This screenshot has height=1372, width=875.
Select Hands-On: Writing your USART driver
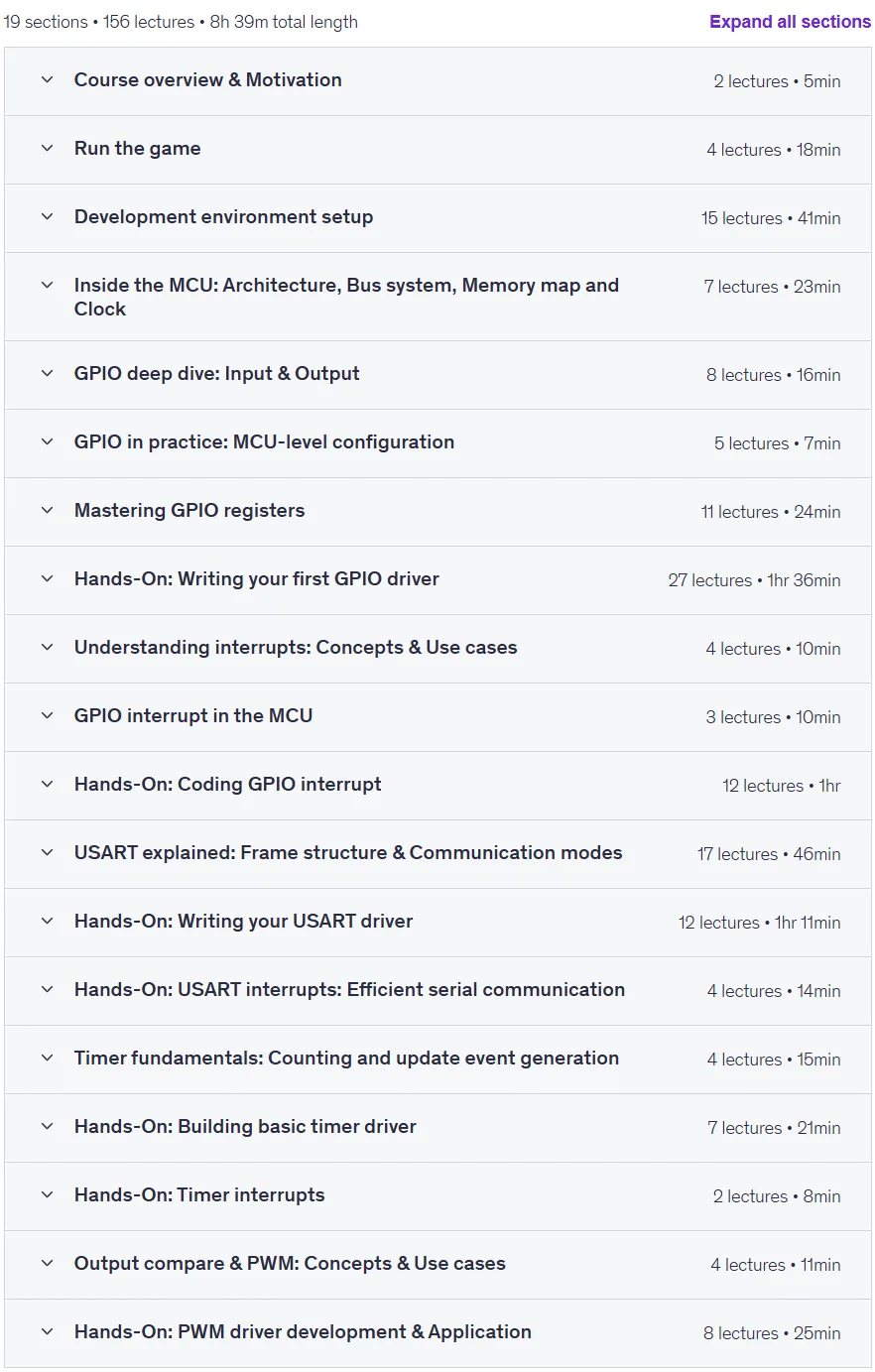(243, 922)
